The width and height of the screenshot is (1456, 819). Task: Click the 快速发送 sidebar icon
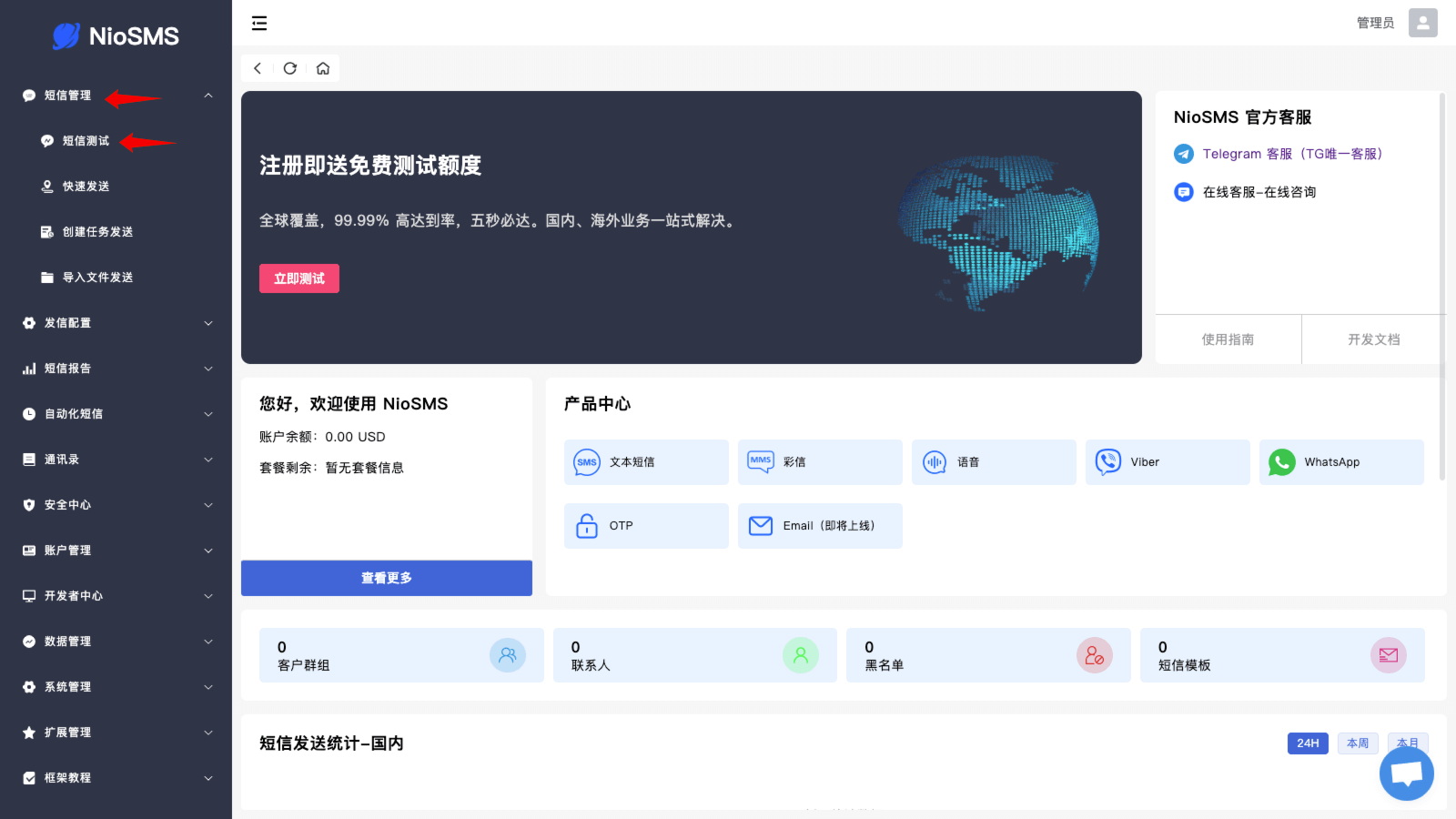pos(47,187)
